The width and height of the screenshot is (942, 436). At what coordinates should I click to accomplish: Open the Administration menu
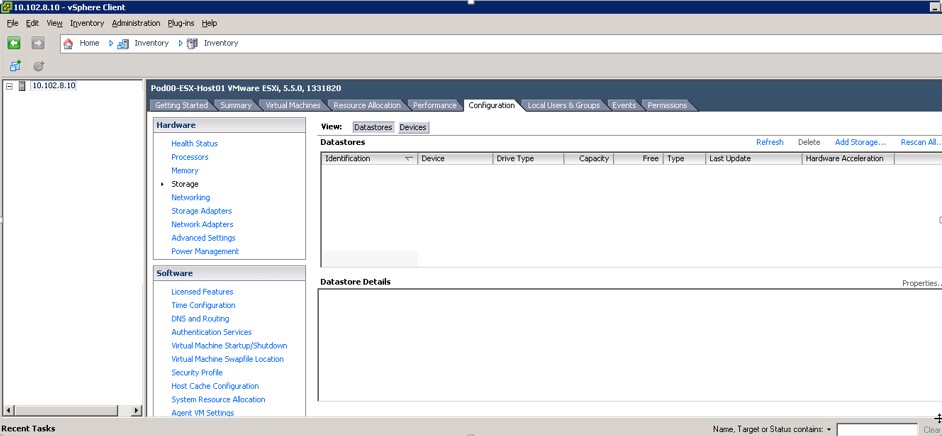click(135, 22)
